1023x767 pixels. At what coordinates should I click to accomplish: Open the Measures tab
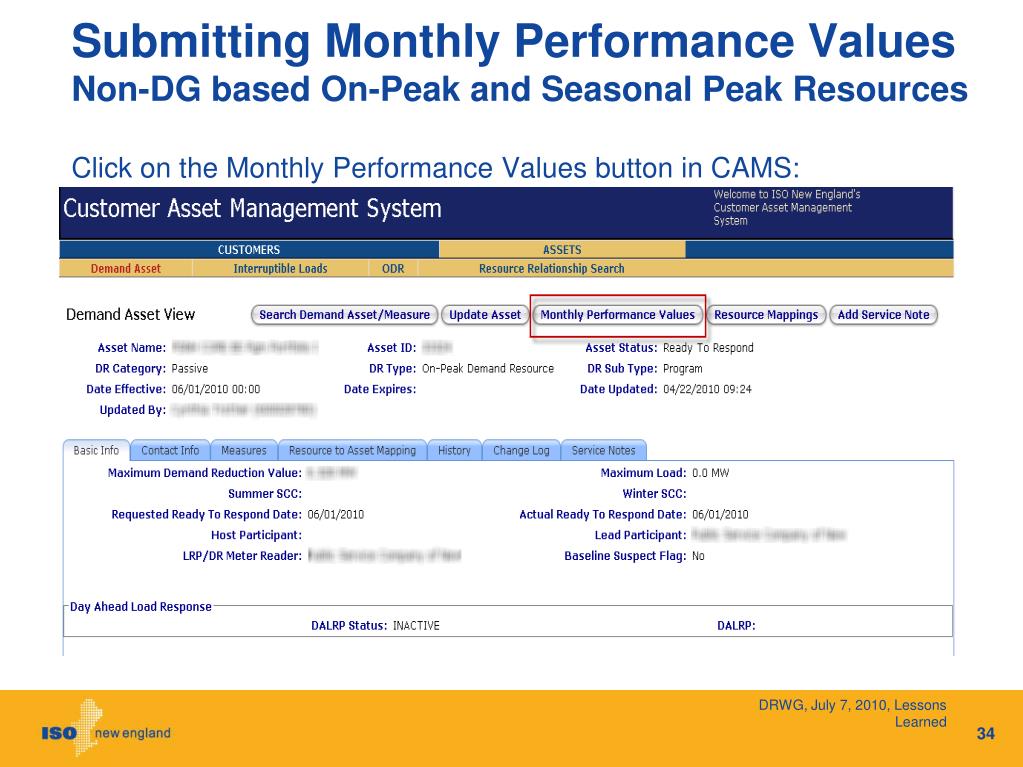tap(243, 451)
